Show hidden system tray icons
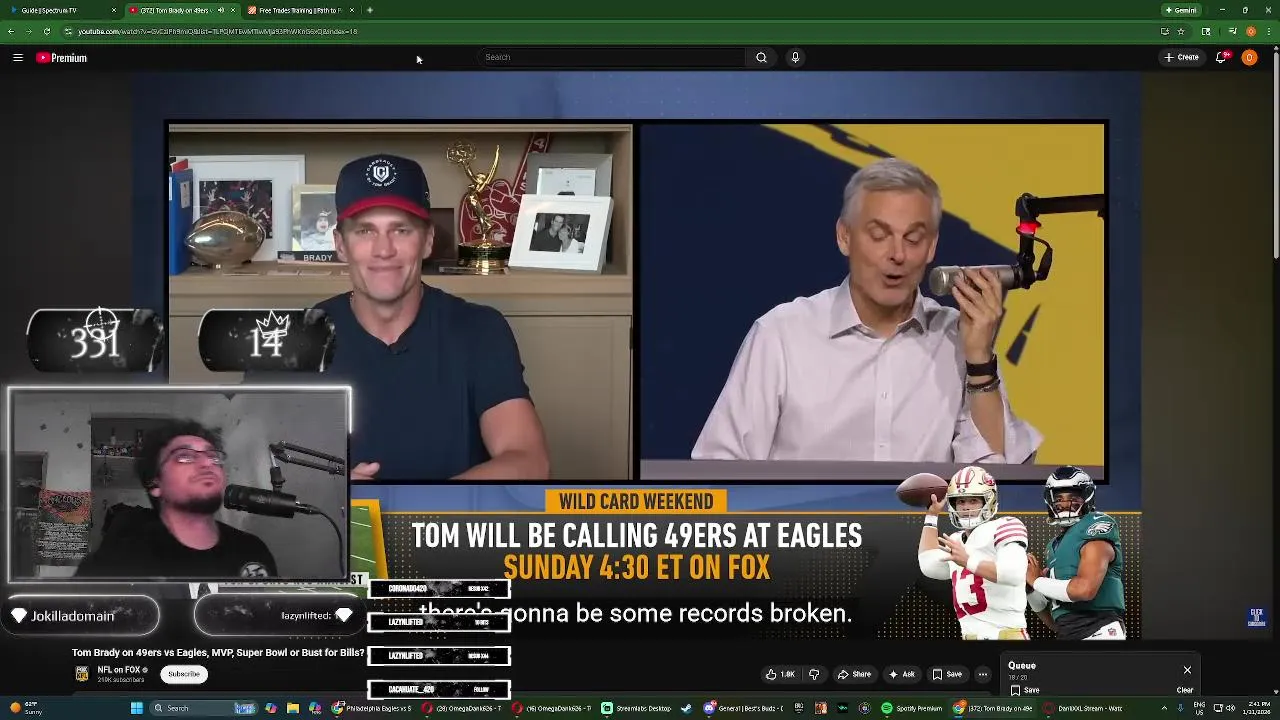The image size is (1280, 720). (1164, 708)
